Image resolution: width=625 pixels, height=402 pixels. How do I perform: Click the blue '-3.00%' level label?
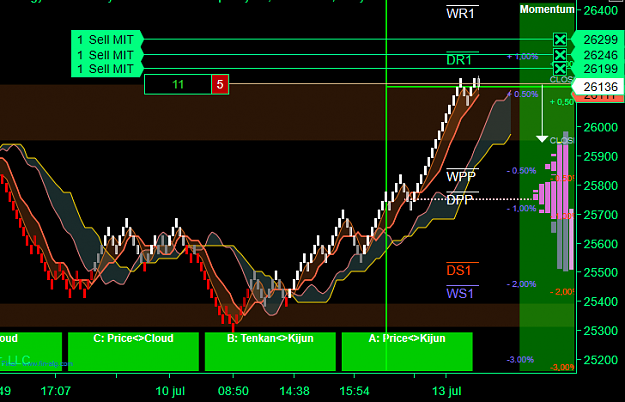coord(520,359)
